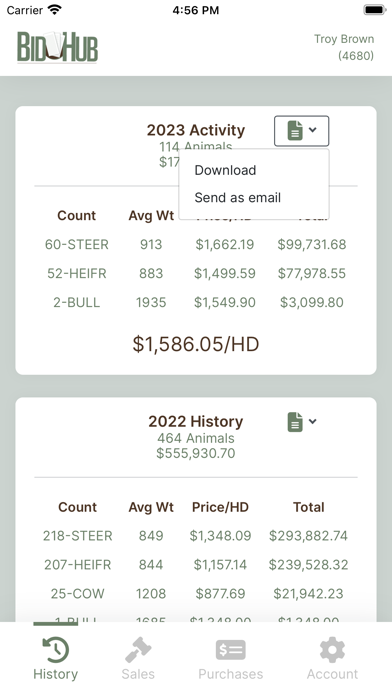Switch to the Account tab
The image size is (392, 696).
(332, 659)
